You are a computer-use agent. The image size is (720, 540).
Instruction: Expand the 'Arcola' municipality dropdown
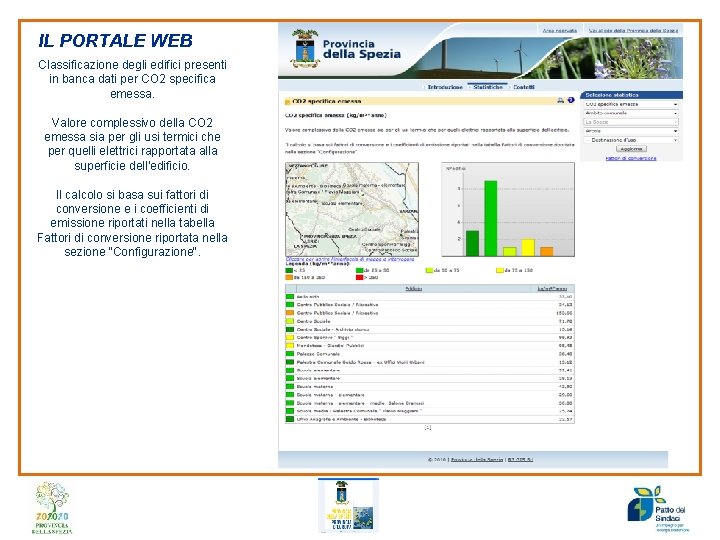(631, 131)
